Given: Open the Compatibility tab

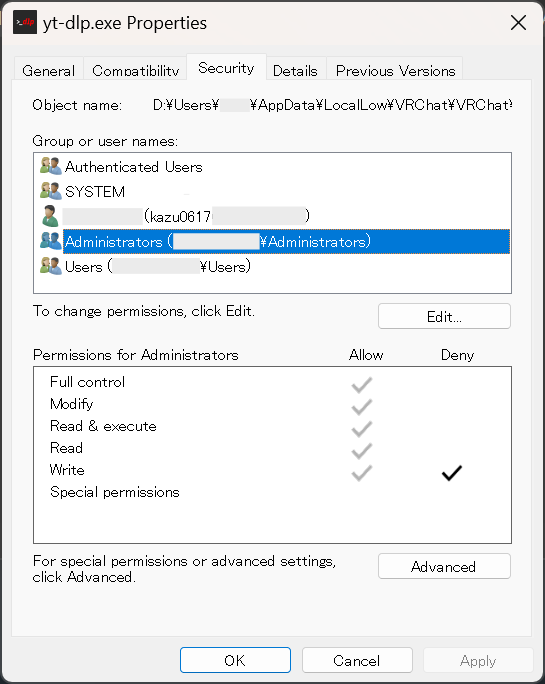Looking at the screenshot, I should point(135,70).
